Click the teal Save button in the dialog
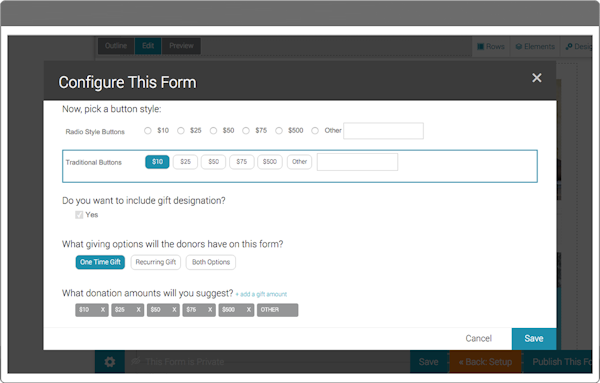 pyautogui.click(x=534, y=339)
